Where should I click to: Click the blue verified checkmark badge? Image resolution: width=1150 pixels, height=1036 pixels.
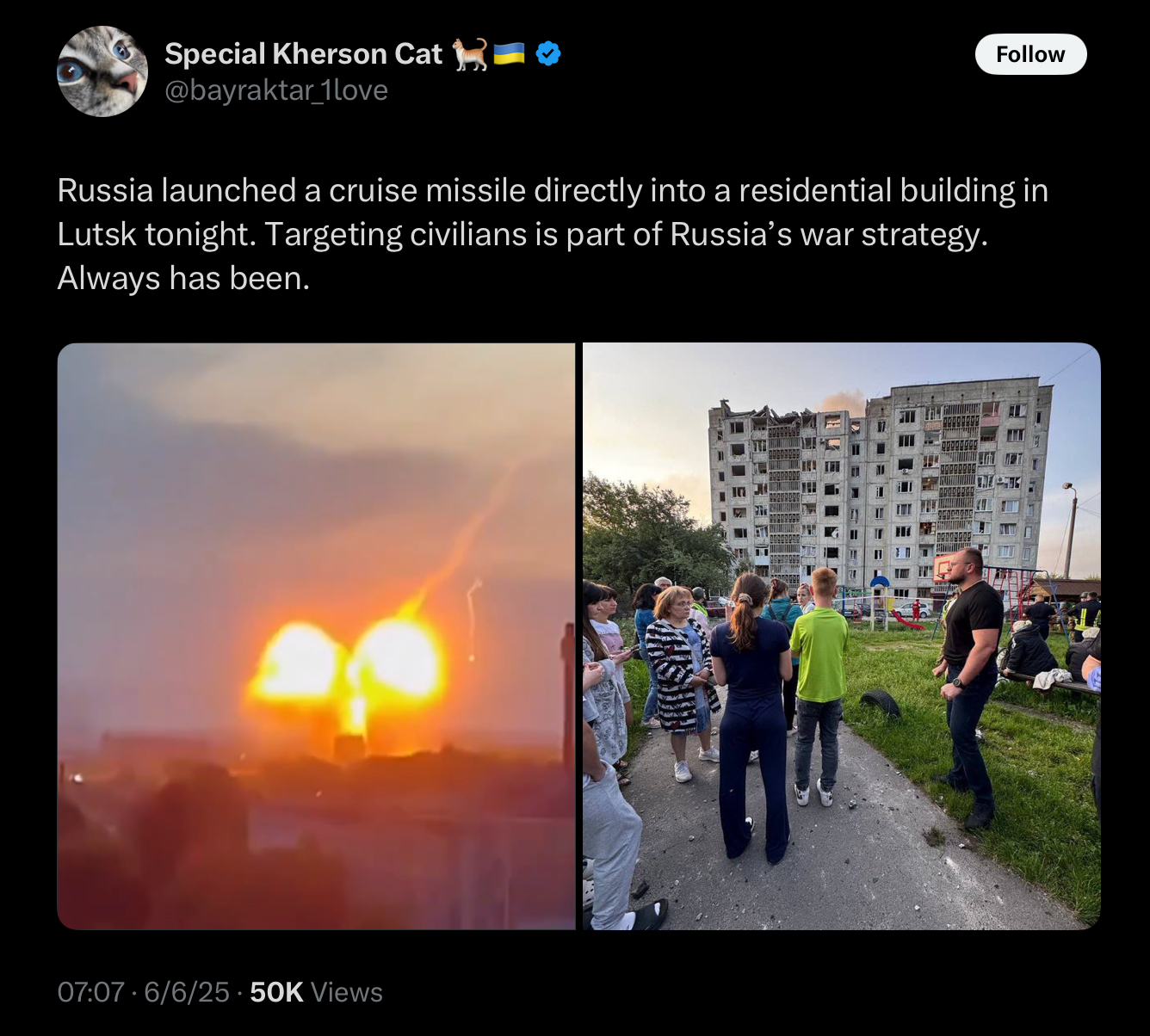pyautogui.click(x=548, y=54)
